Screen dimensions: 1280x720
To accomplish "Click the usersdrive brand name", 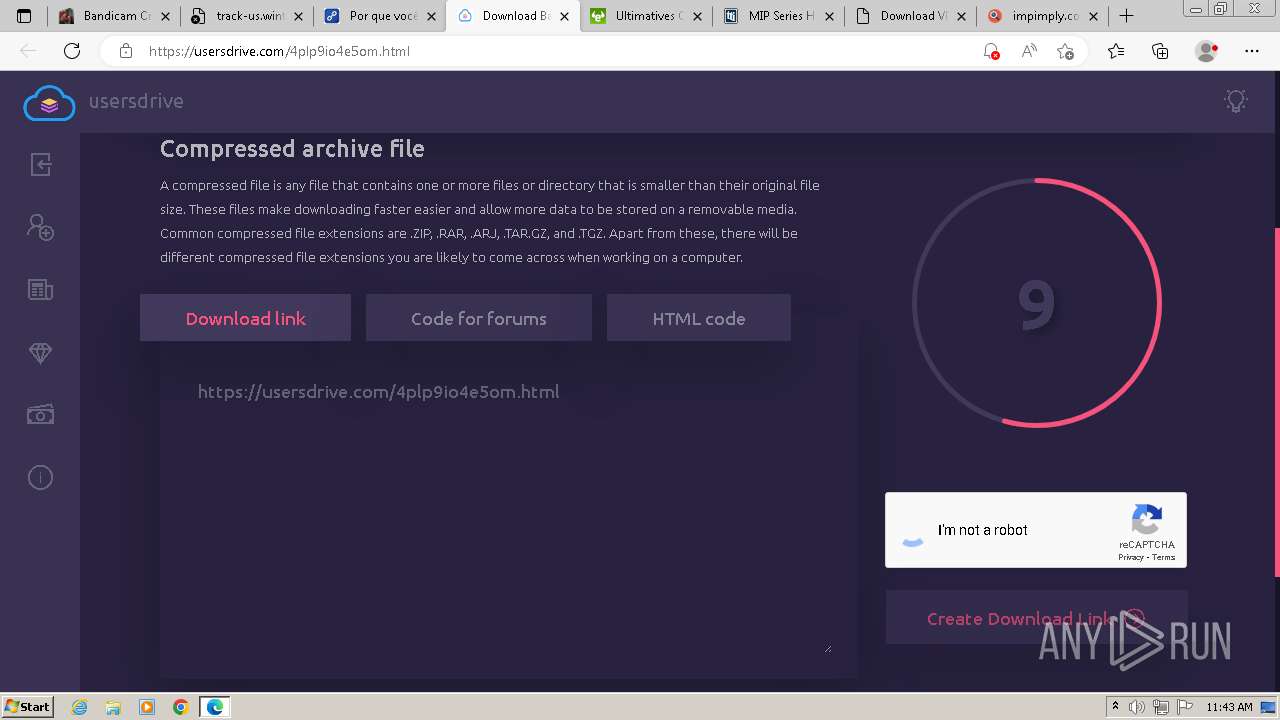I will point(136,101).
